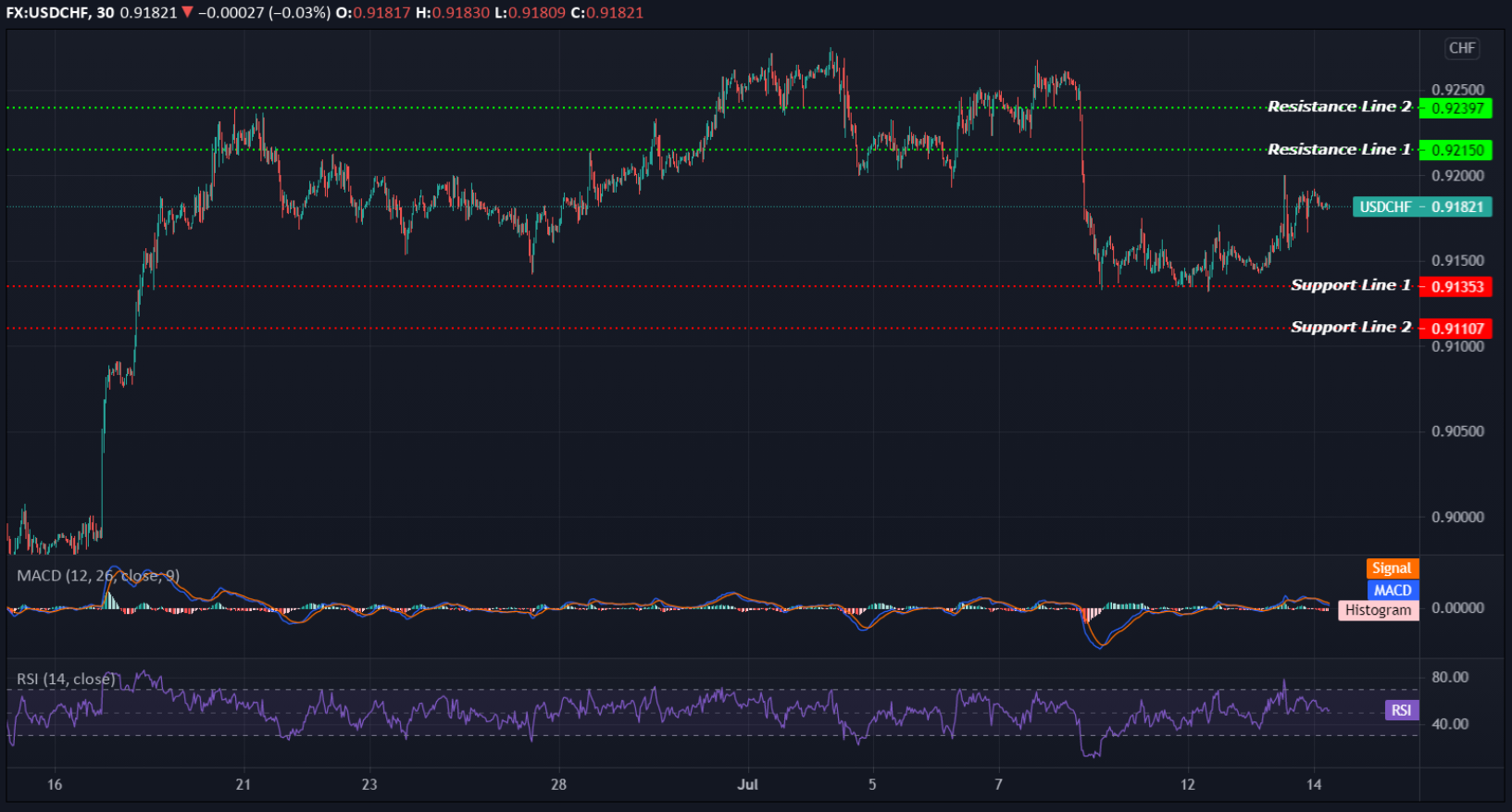Click the 5 date on time axis
This screenshot has width=1512, height=812.
point(872,785)
